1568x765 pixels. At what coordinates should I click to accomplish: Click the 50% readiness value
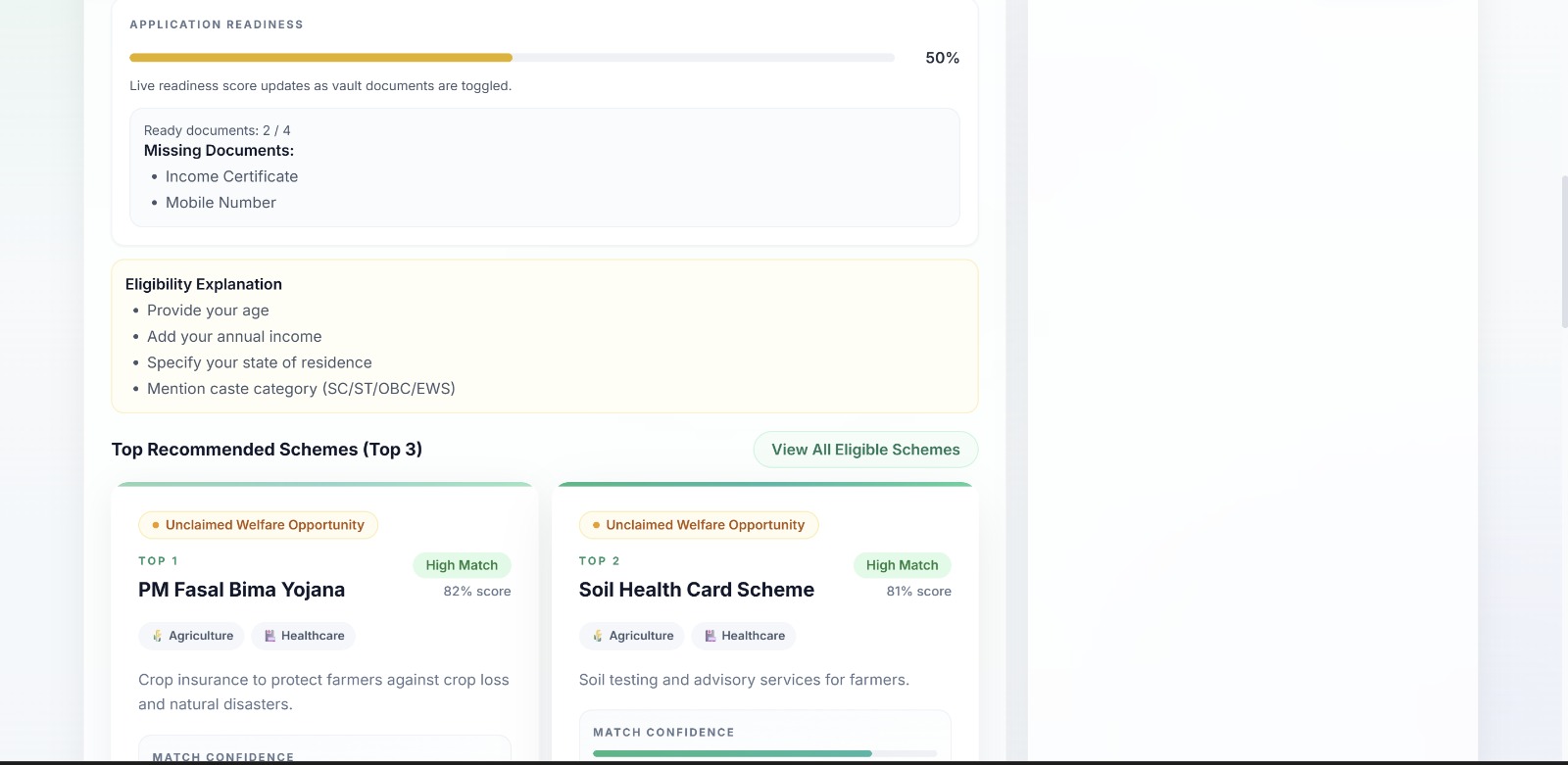(942, 58)
